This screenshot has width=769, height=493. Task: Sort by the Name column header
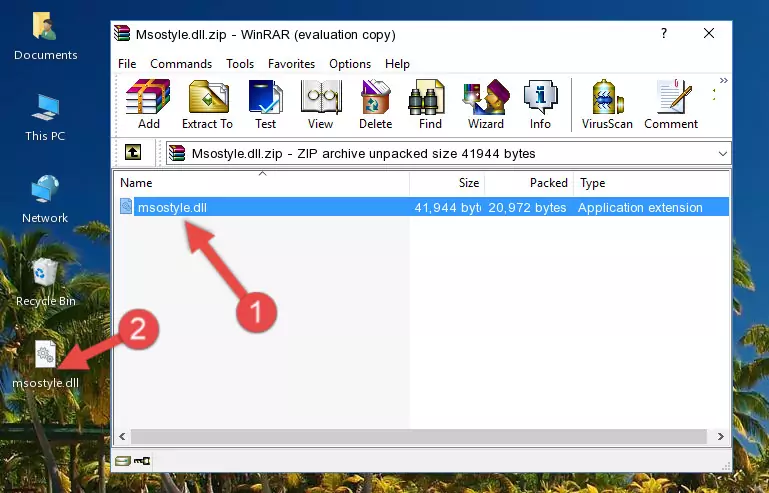[262, 182]
